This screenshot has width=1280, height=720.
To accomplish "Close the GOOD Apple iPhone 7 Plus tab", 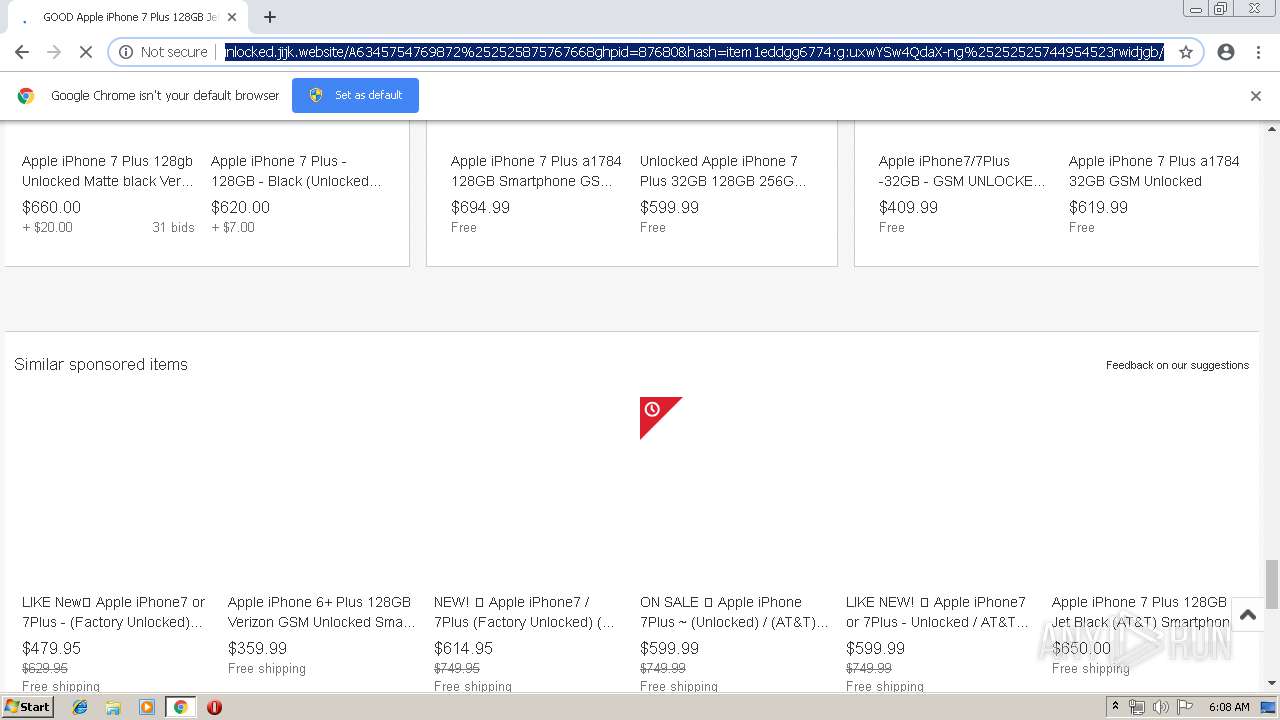I will click(231, 17).
